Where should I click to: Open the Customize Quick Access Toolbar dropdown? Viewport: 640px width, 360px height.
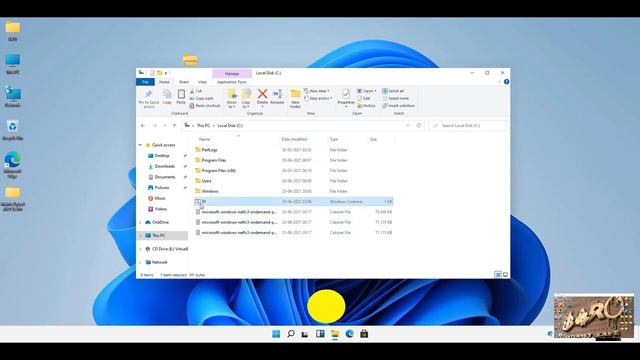166,73
